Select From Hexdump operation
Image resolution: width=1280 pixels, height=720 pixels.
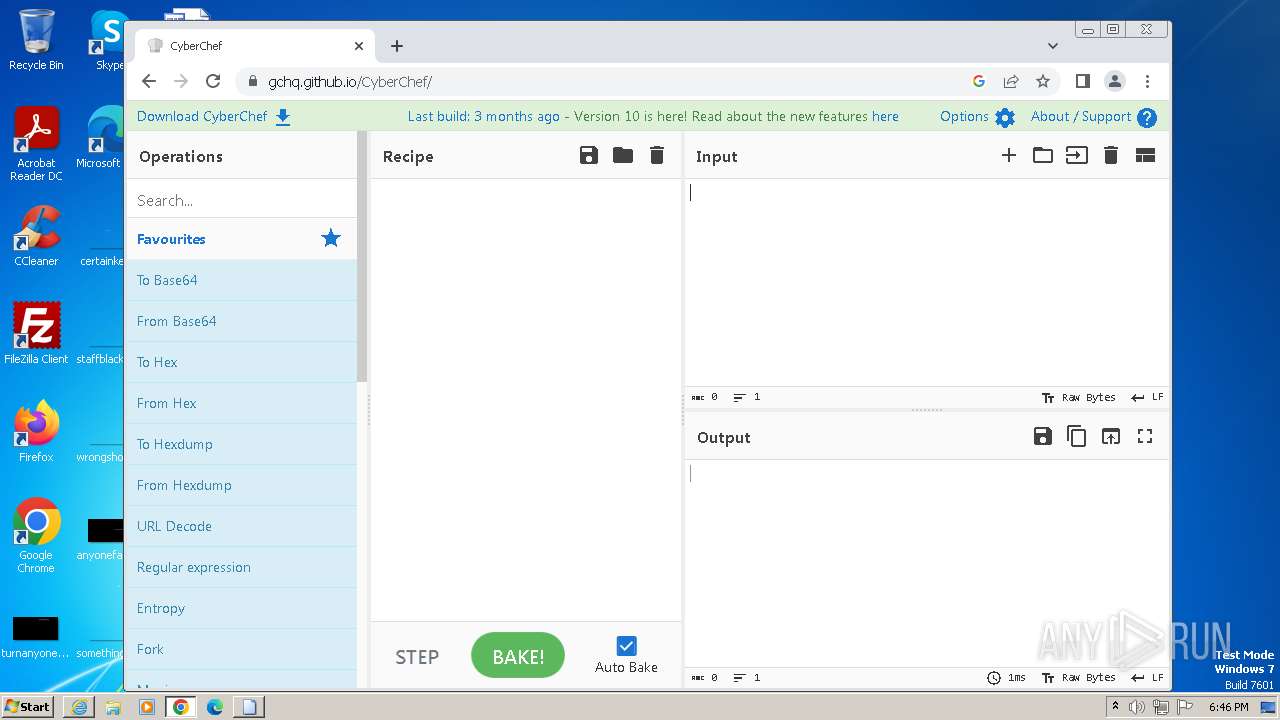[241, 485]
